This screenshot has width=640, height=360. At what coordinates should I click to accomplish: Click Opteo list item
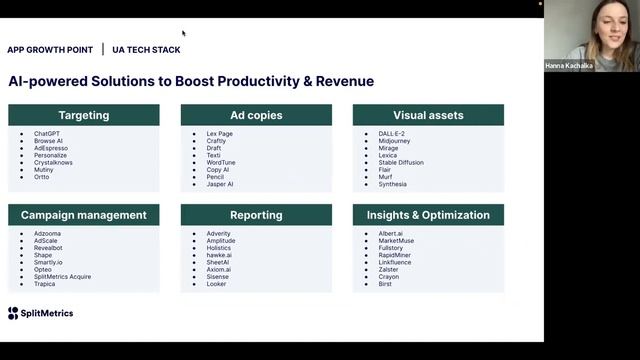pos(42,269)
